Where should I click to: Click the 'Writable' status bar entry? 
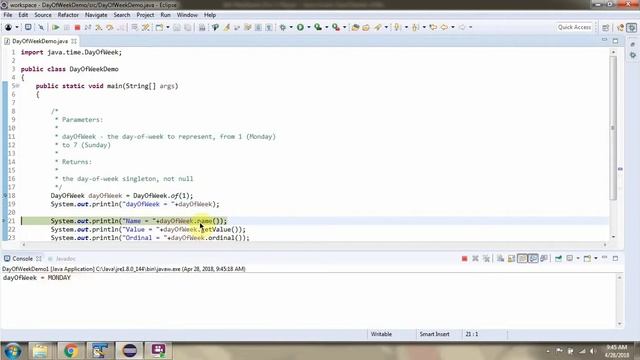pos(381,334)
